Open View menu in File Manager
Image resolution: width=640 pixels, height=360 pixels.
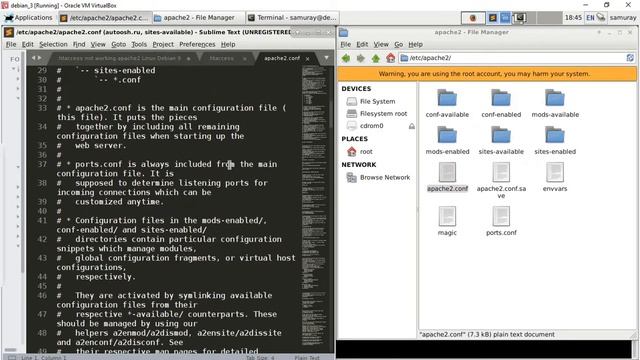(x=381, y=44)
